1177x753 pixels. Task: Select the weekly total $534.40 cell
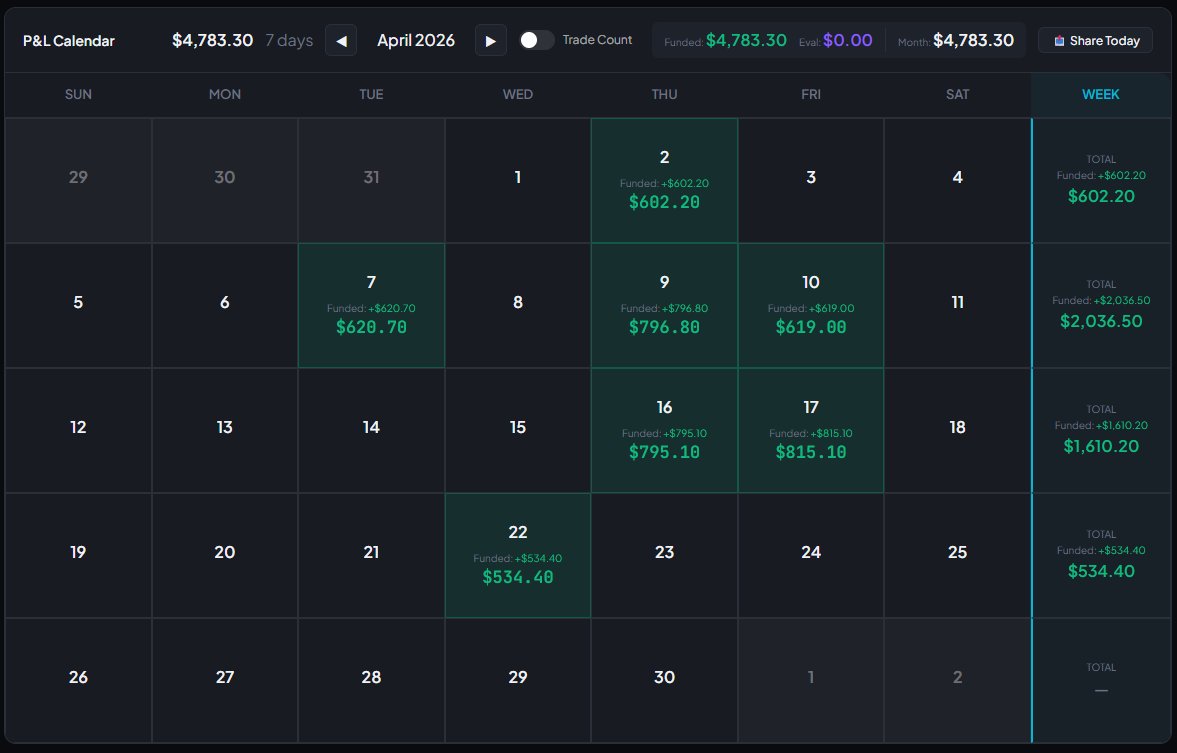click(1101, 556)
